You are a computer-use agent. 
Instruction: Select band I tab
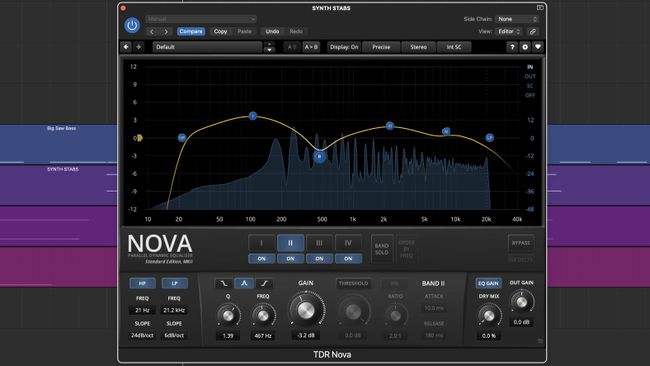pyautogui.click(x=262, y=243)
